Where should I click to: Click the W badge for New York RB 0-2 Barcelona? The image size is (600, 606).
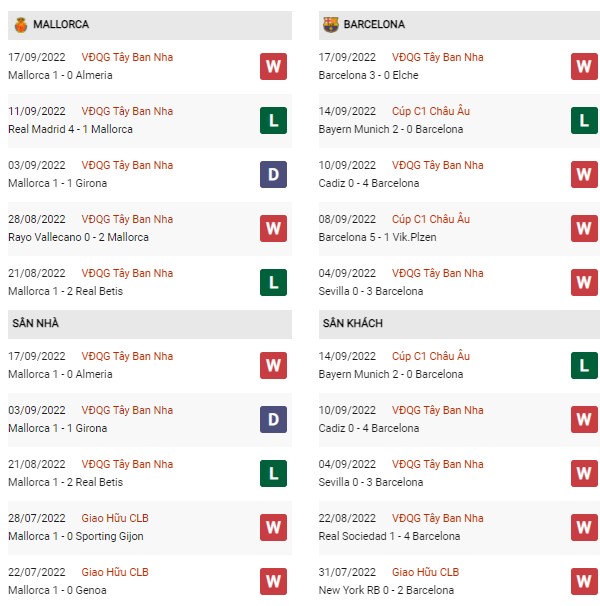tap(584, 581)
